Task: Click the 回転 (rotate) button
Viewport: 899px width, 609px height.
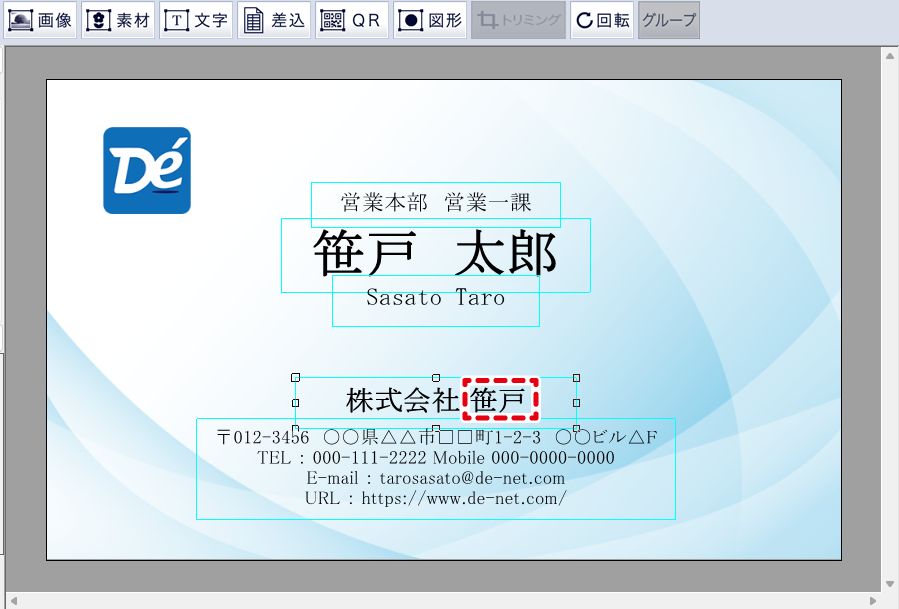Action: click(x=602, y=20)
